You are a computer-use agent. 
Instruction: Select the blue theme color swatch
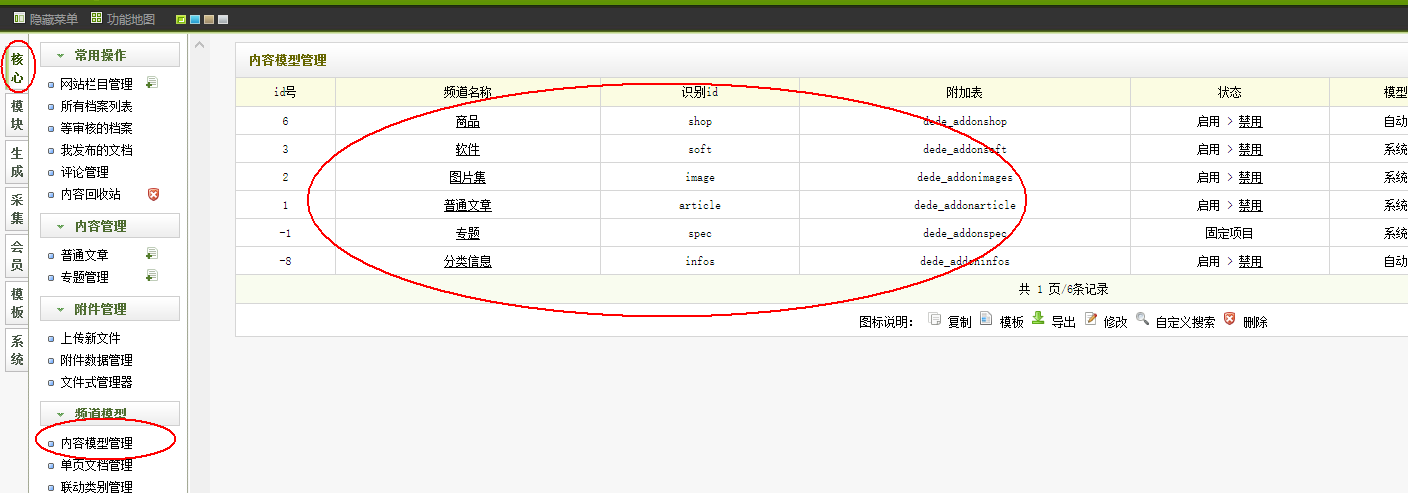point(195,19)
